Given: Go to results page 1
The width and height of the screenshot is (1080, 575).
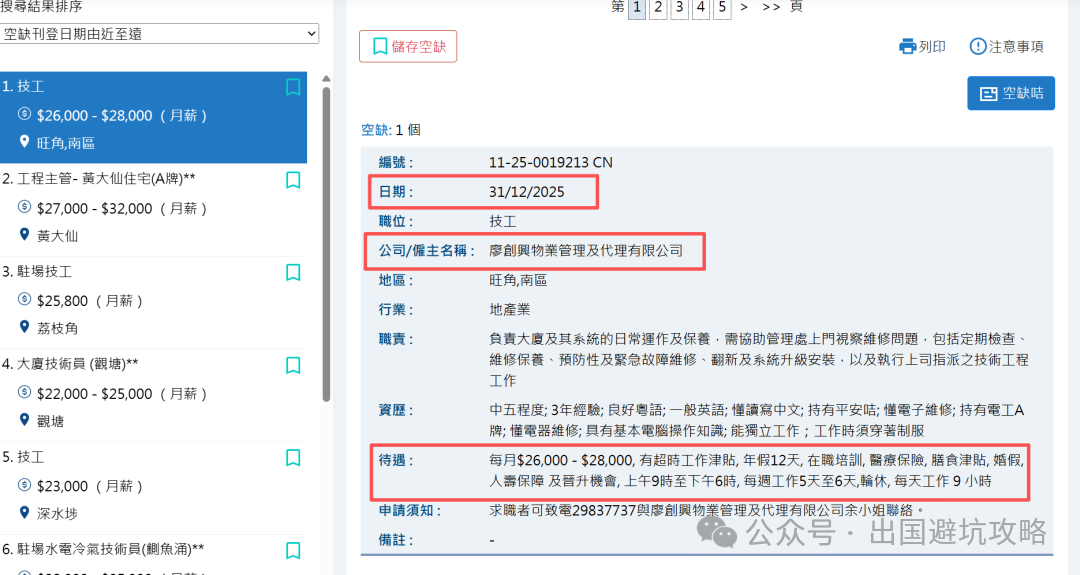Looking at the screenshot, I should pyautogui.click(x=636, y=8).
